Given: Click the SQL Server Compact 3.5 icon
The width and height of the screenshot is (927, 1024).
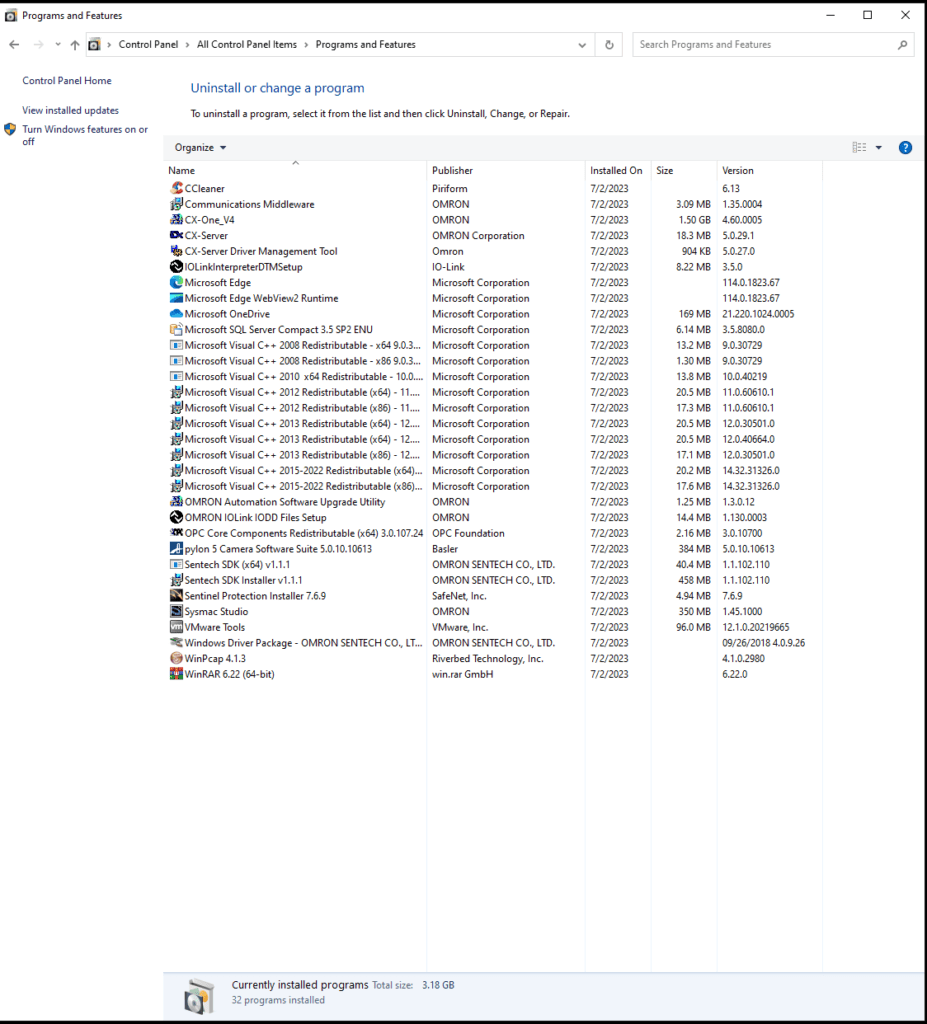Looking at the screenshot, I should point(176,329).
